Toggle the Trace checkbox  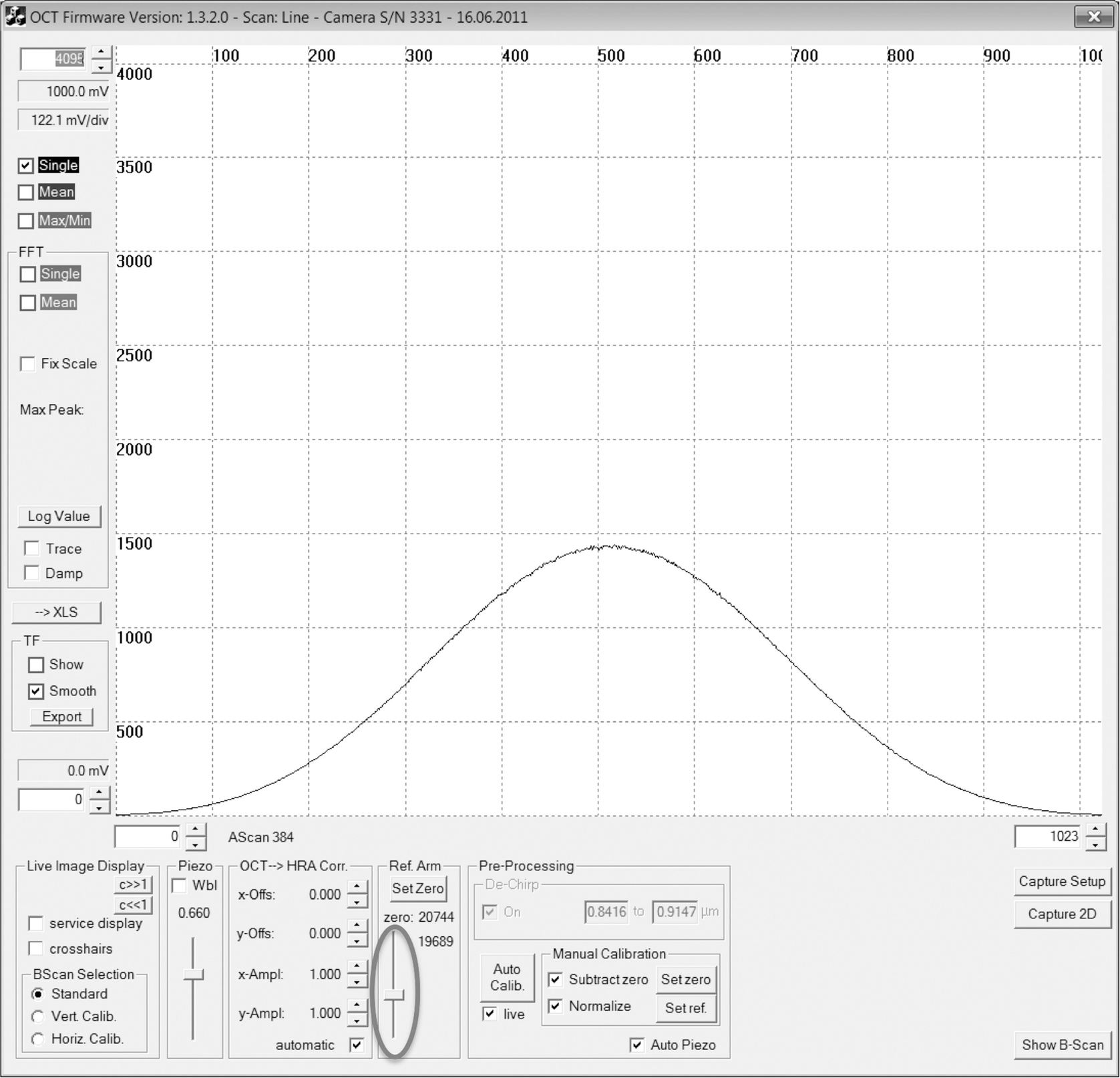tap(31, 548)
